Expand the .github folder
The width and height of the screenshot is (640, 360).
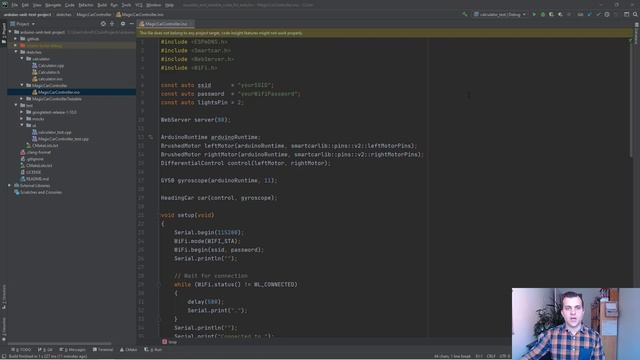[x=16, y=39]
